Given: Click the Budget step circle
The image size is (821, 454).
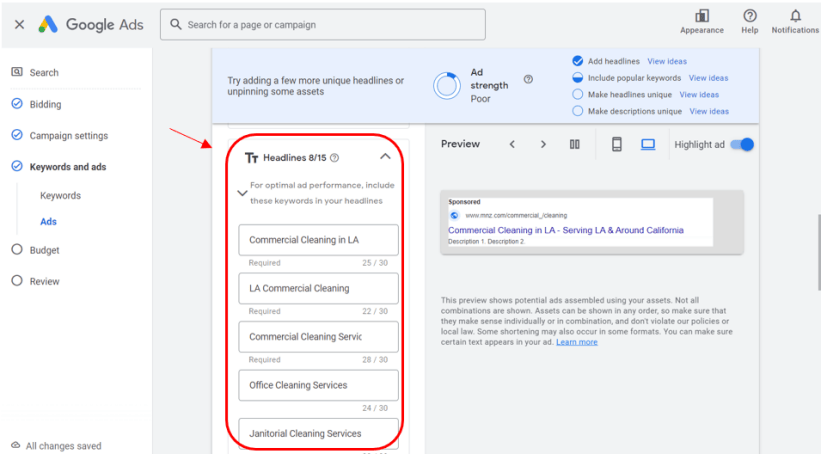Looking at the screenshot, I should click(17, 249).
